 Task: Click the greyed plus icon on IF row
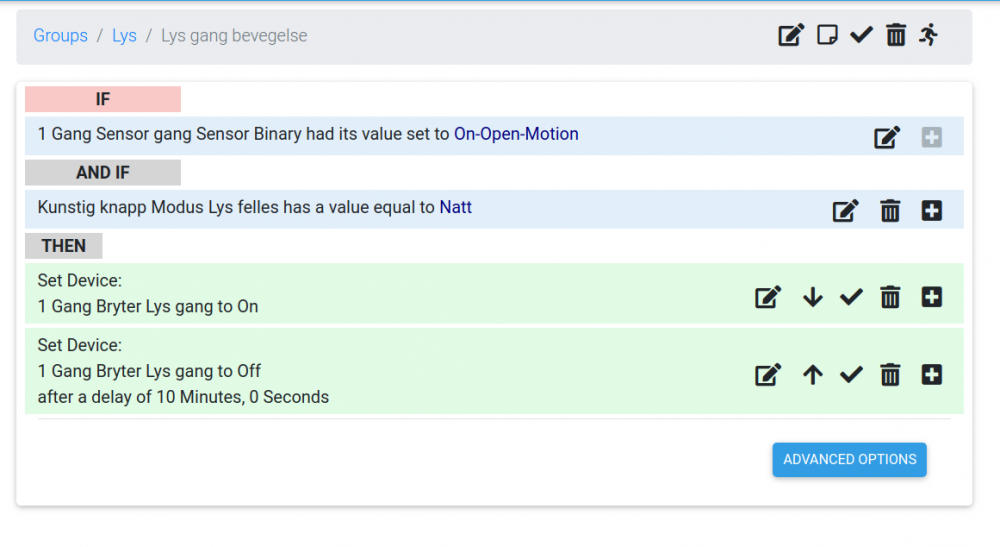(931, 138)
